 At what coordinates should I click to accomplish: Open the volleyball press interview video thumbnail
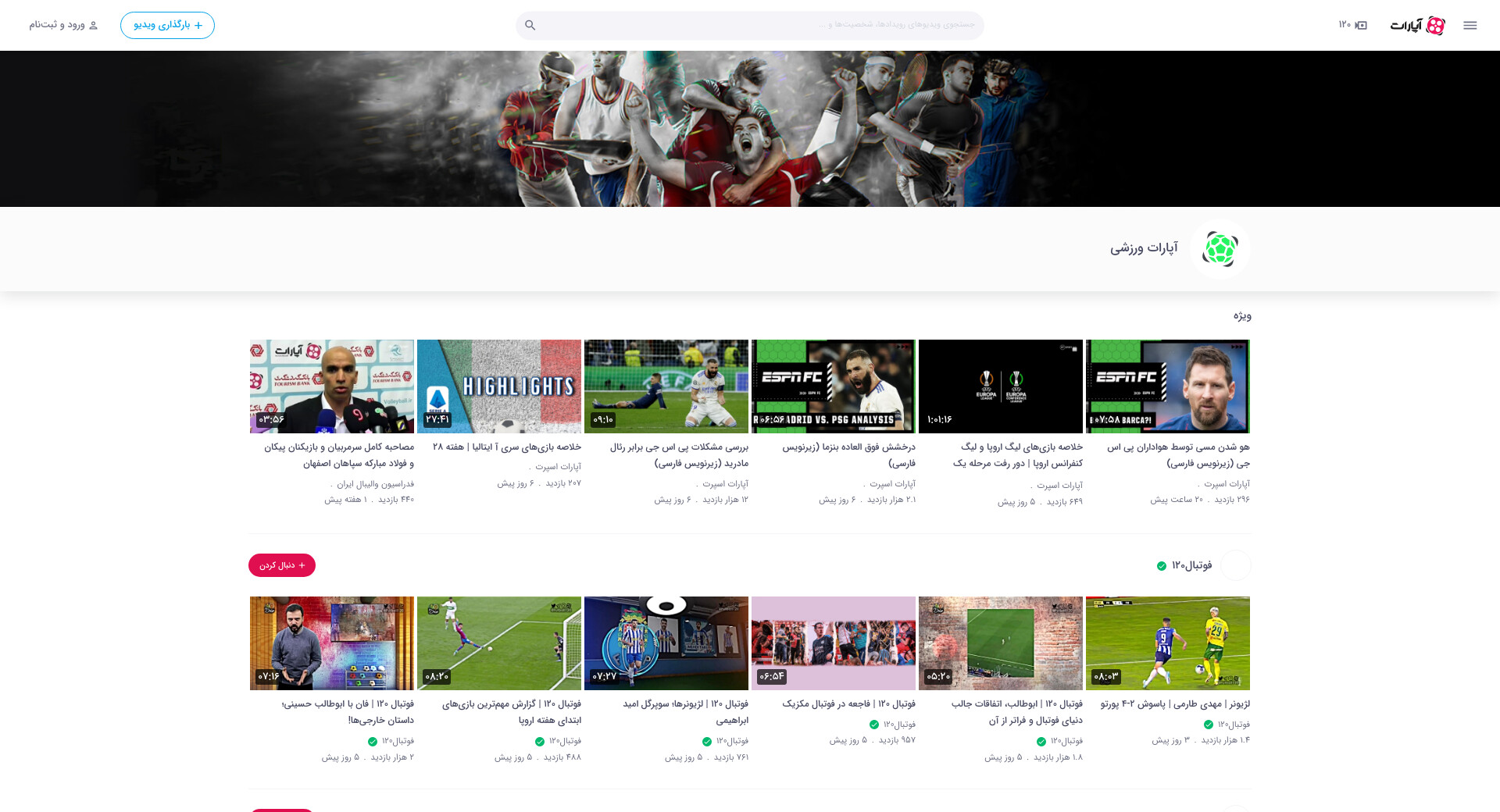coord(332,386)
